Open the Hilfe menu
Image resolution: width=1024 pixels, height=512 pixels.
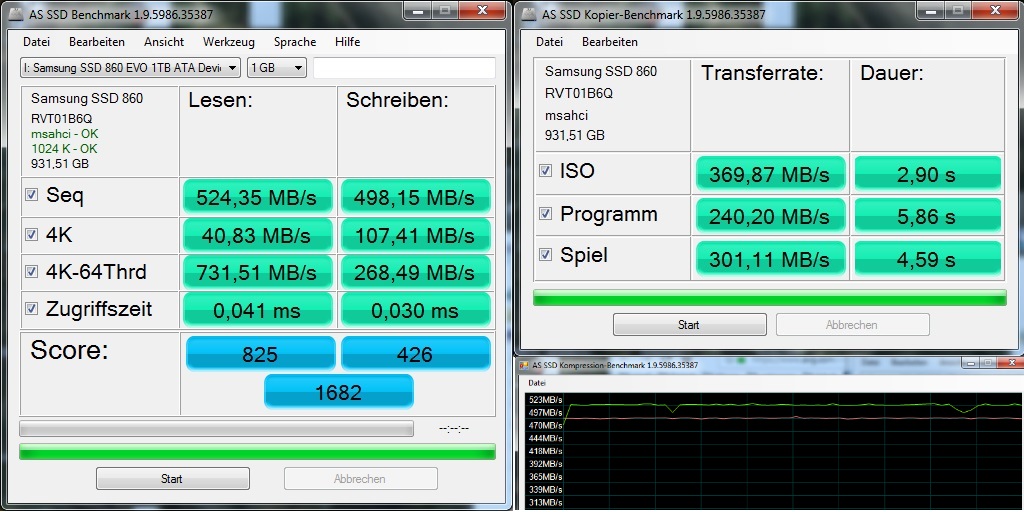coord(347,42)
